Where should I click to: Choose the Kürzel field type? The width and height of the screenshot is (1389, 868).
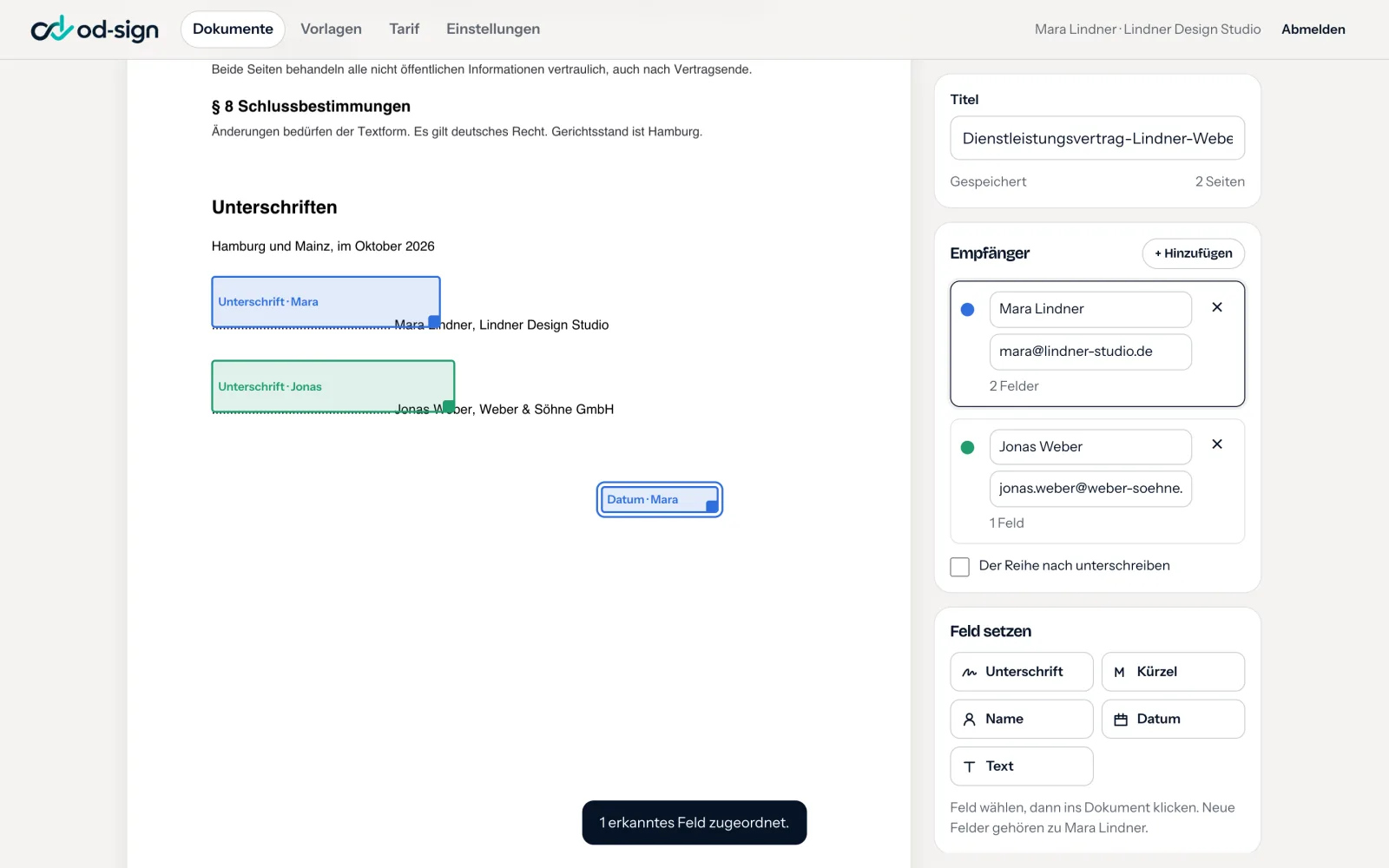[x=1173, y=672]
